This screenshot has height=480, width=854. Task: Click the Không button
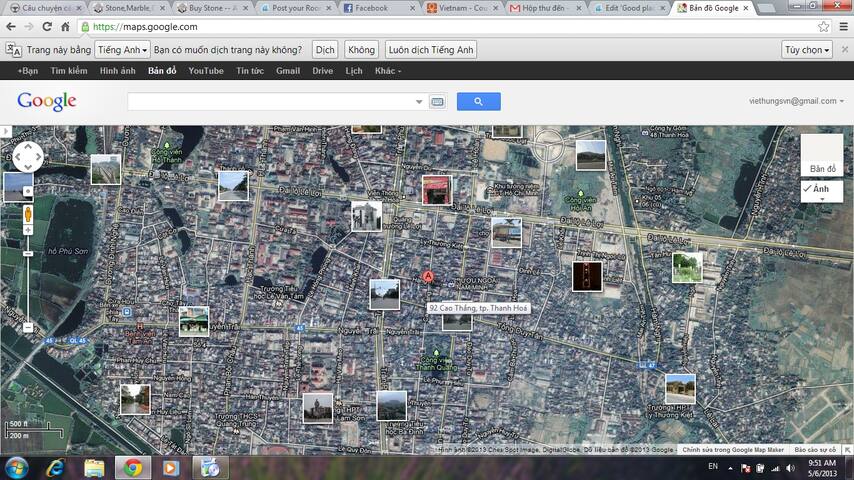click(x=362, y=50)
